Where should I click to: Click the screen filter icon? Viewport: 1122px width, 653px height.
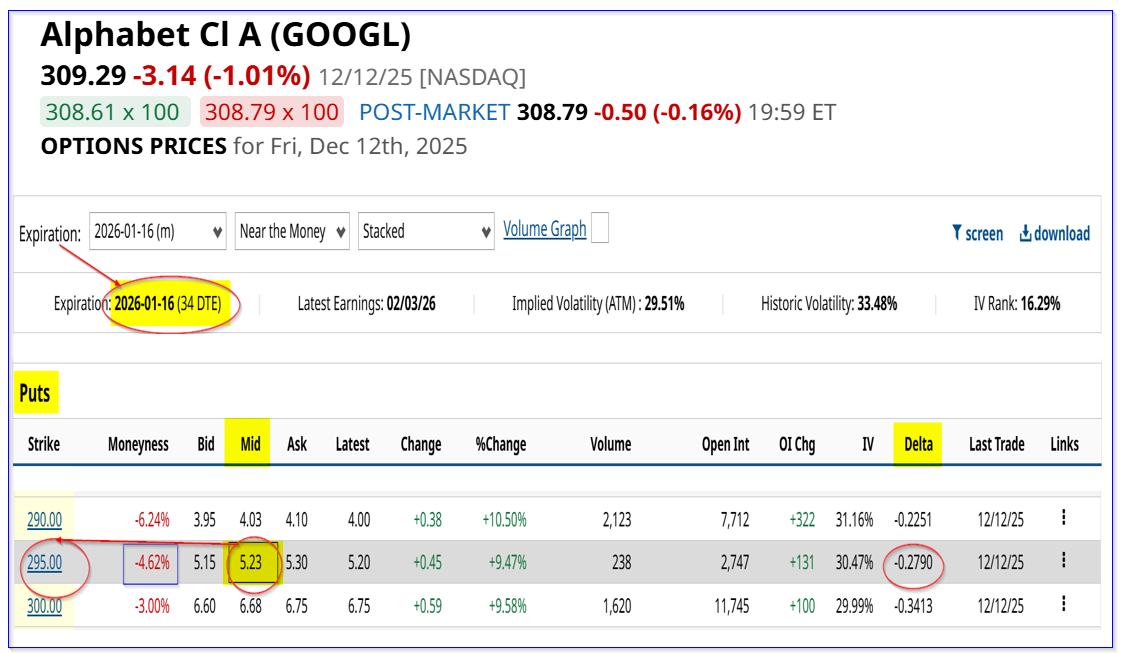point(957,233)
